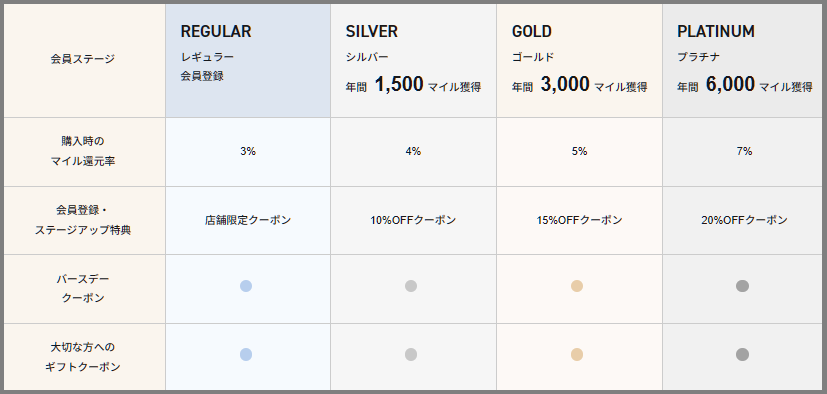Click the GOLD birthday coupon beige dot
827x394 pixels.
pyautogui.click(x=577, y=286)
